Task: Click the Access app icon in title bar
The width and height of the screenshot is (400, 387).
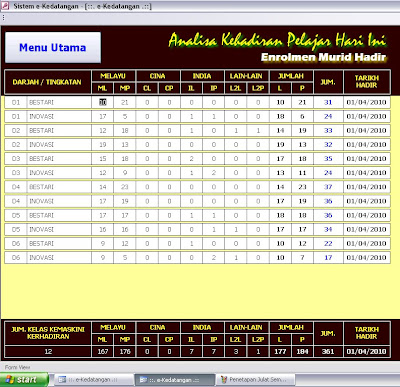Action: [x=5, y=6]
